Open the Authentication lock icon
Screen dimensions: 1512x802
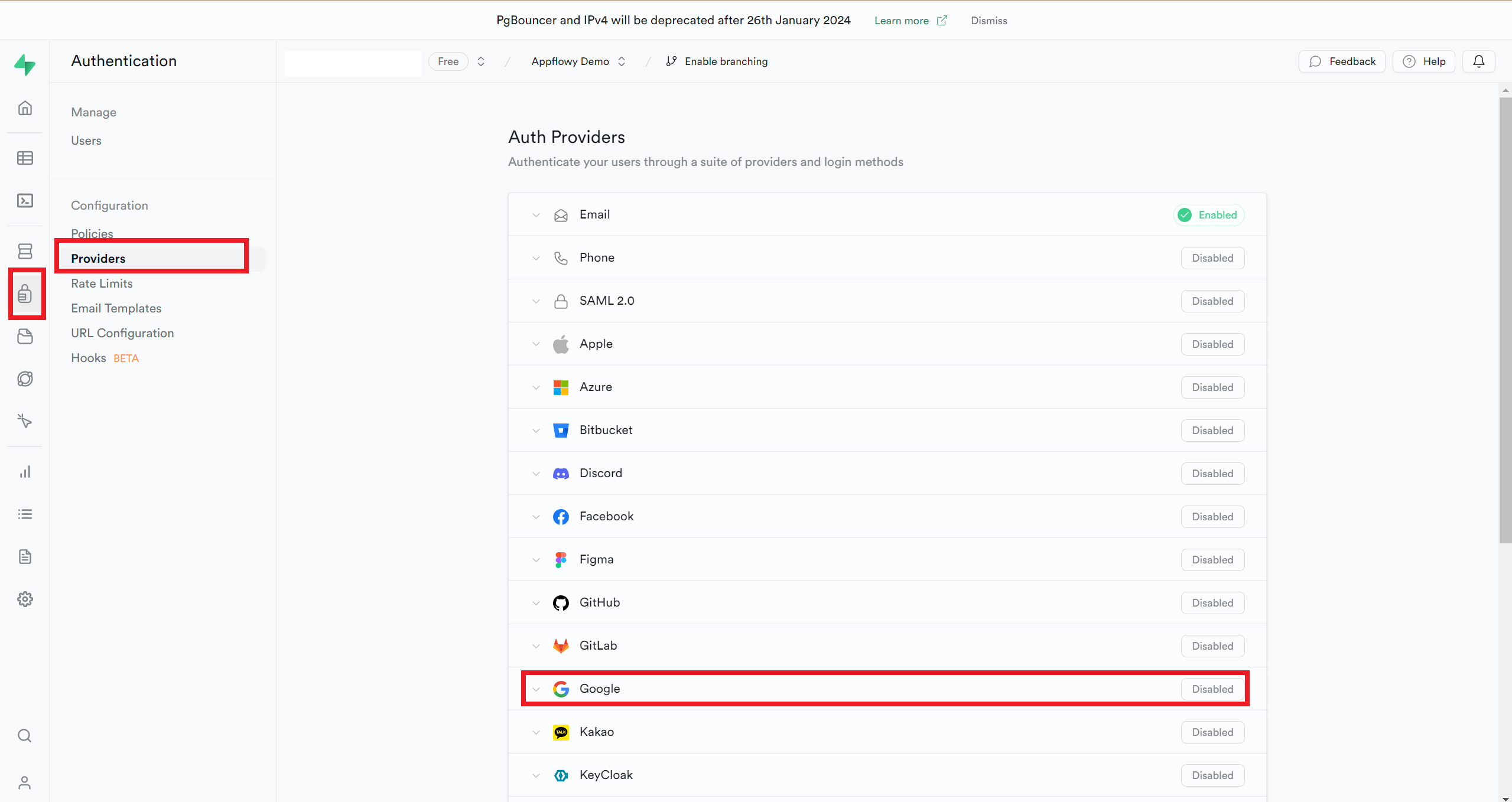click(25, 294)
